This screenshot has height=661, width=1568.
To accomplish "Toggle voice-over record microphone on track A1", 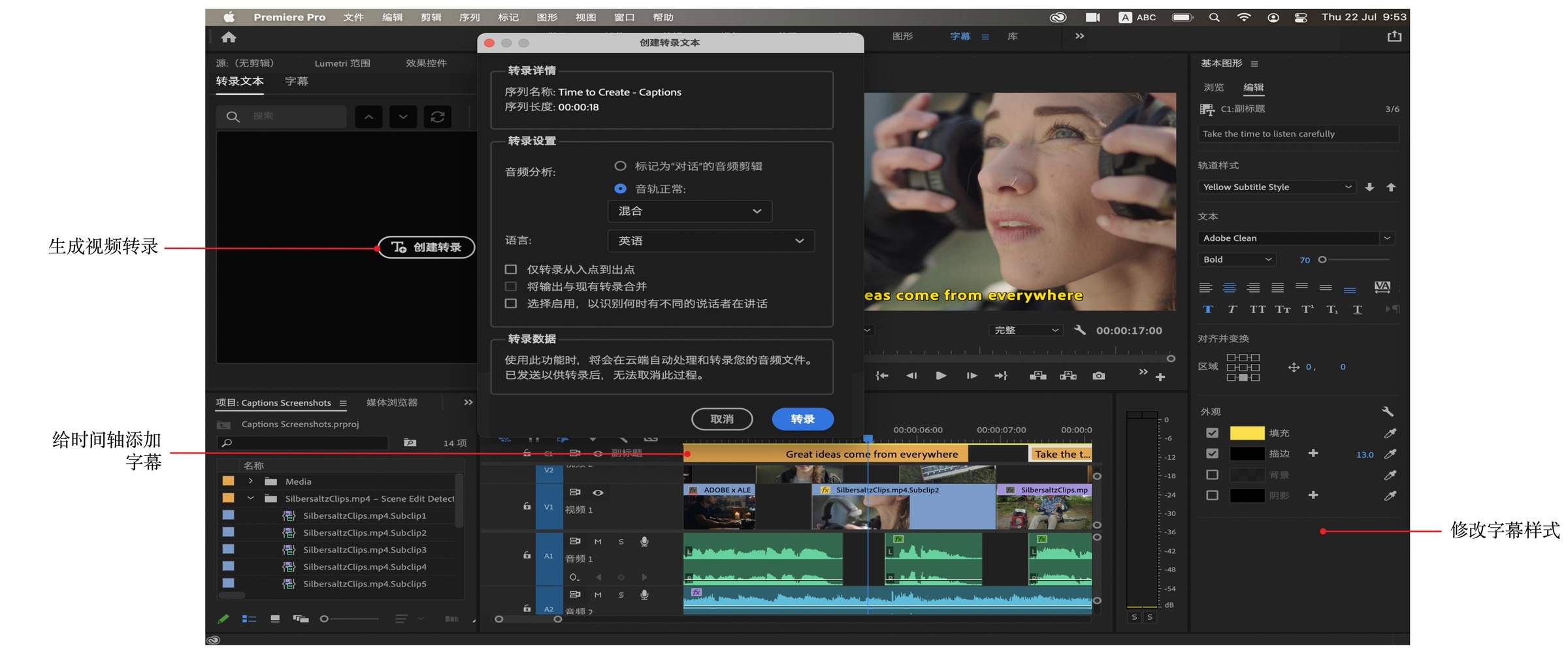I will click(644, 541).
